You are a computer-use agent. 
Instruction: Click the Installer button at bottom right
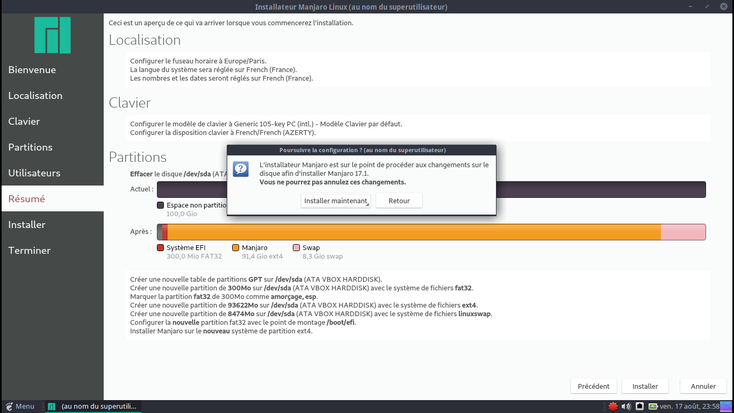[645, 386]
